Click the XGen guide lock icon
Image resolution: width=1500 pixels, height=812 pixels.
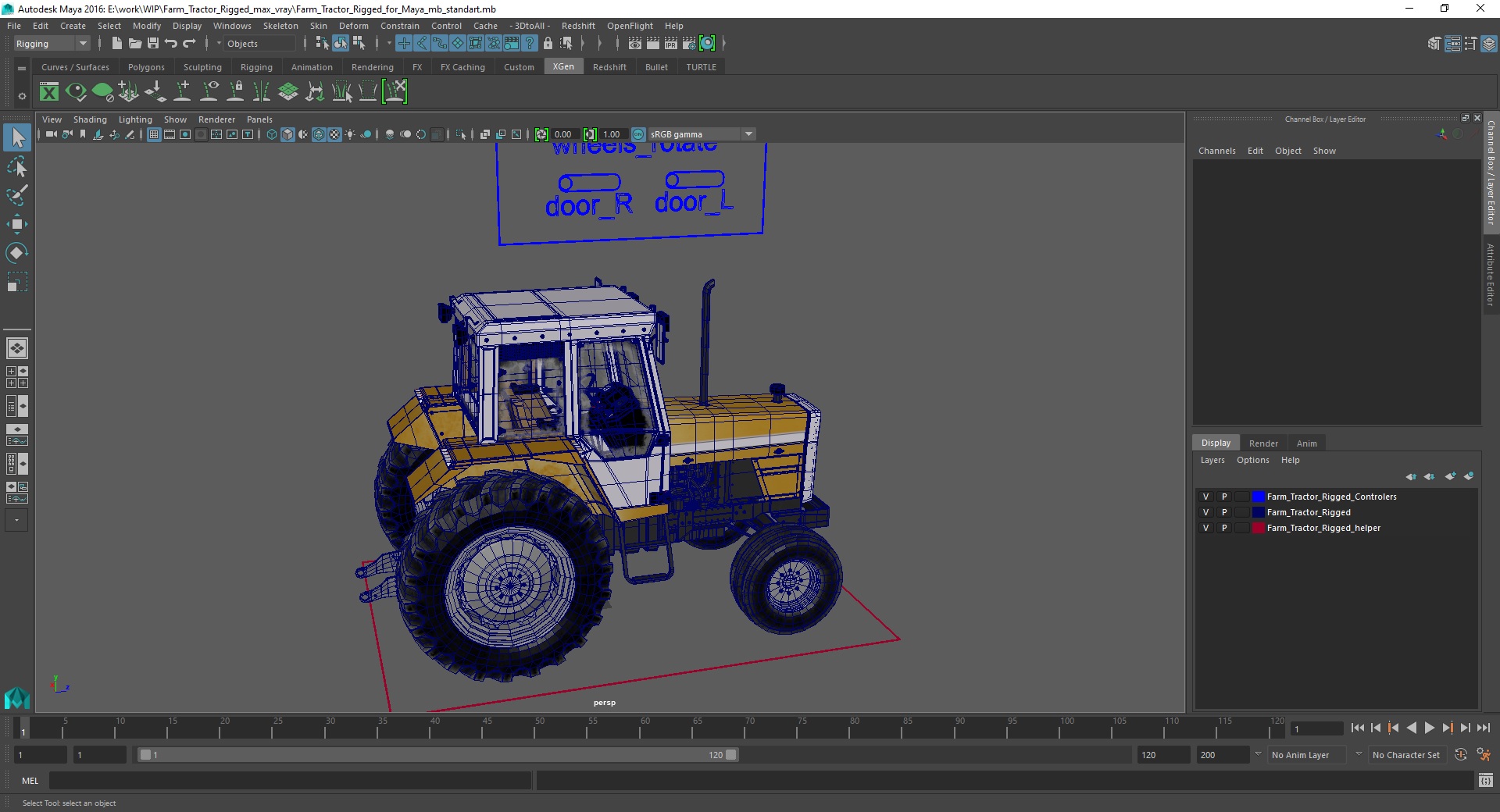click(x=235, y=92)
